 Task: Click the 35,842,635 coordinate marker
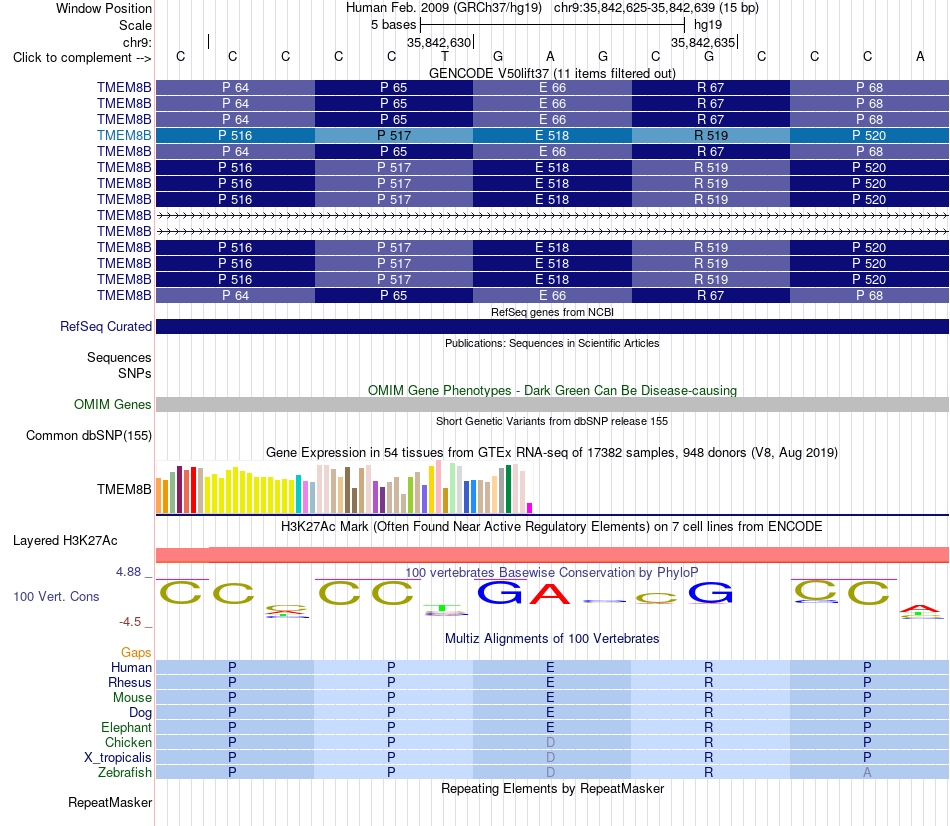(x=704, y=42)
